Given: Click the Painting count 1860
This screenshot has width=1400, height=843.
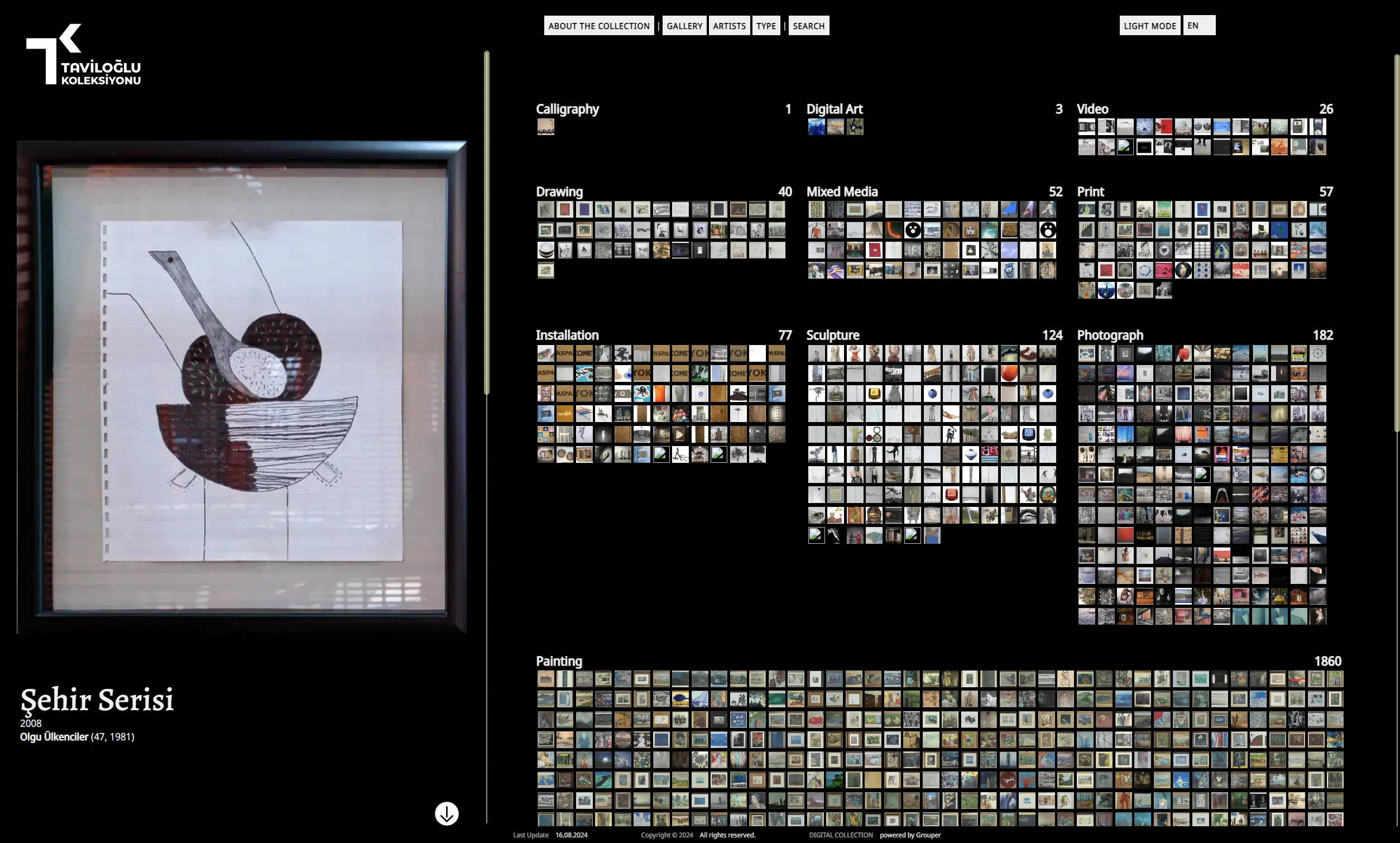Looking at the screenshot, I should click(x=1327, y=661).
